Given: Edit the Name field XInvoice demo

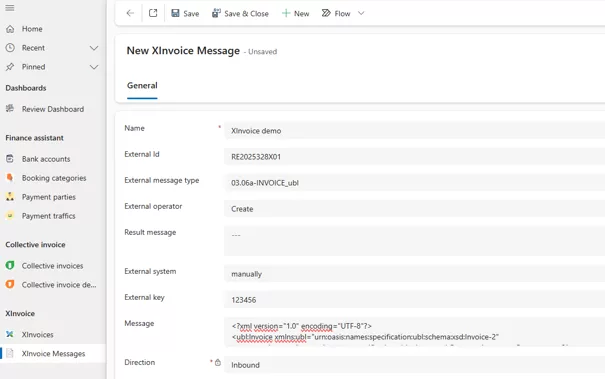Looking at the screenshot, I should (414, 130).
